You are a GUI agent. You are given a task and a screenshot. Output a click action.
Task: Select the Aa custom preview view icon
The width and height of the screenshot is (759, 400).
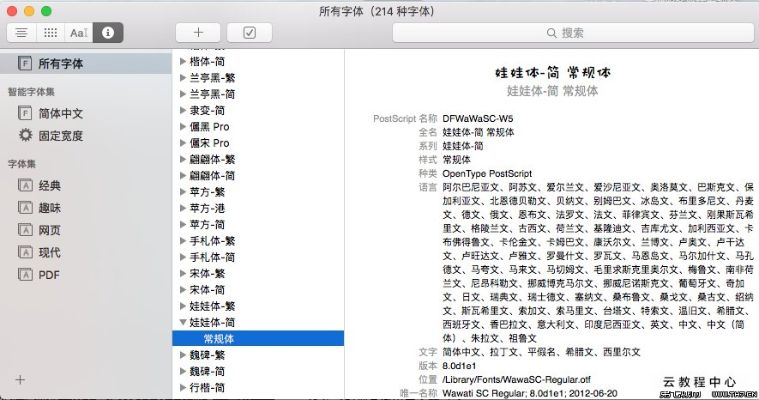(79, 32)
